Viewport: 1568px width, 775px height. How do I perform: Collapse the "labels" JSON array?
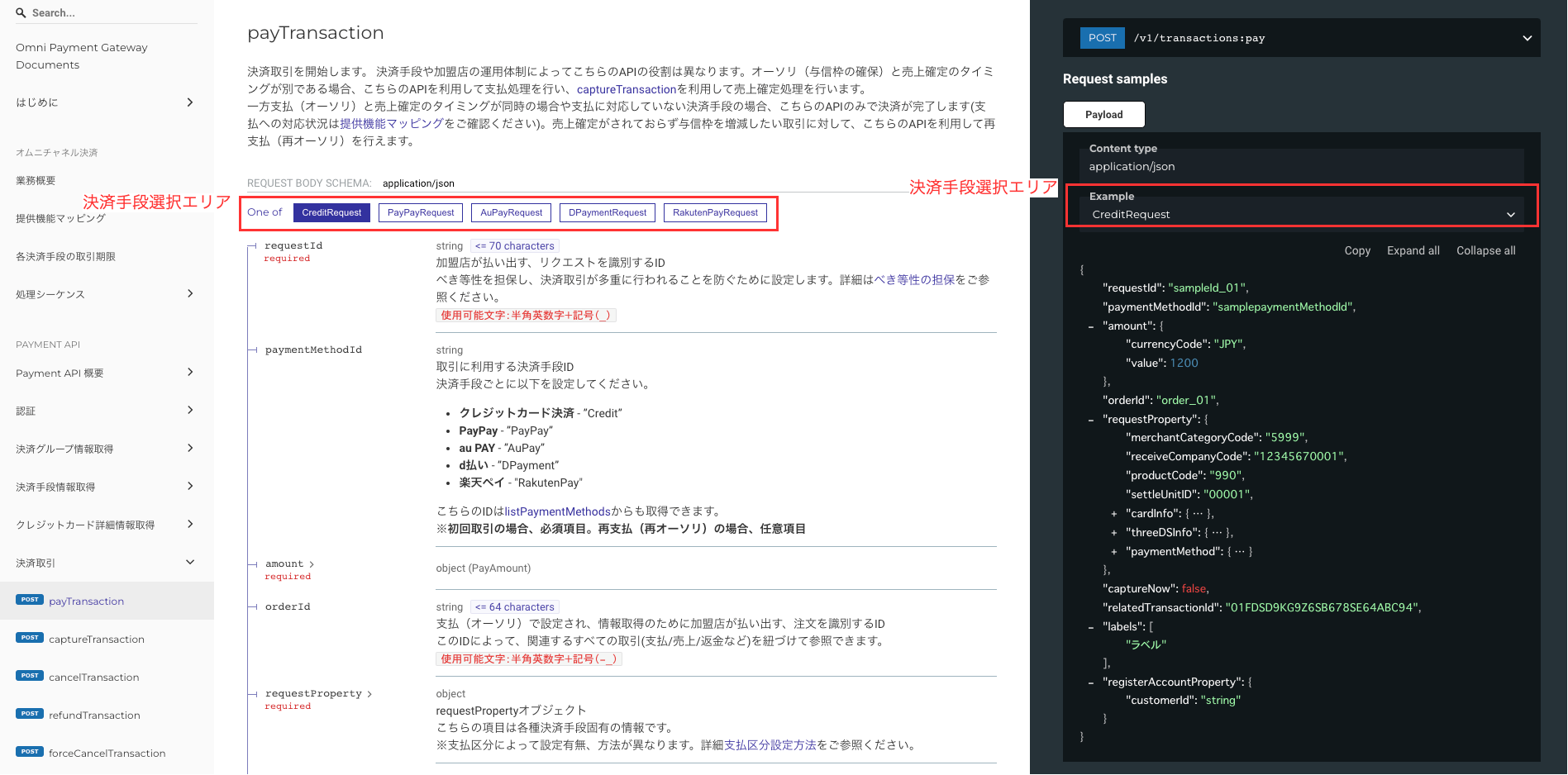click(x=1091, y=627)
